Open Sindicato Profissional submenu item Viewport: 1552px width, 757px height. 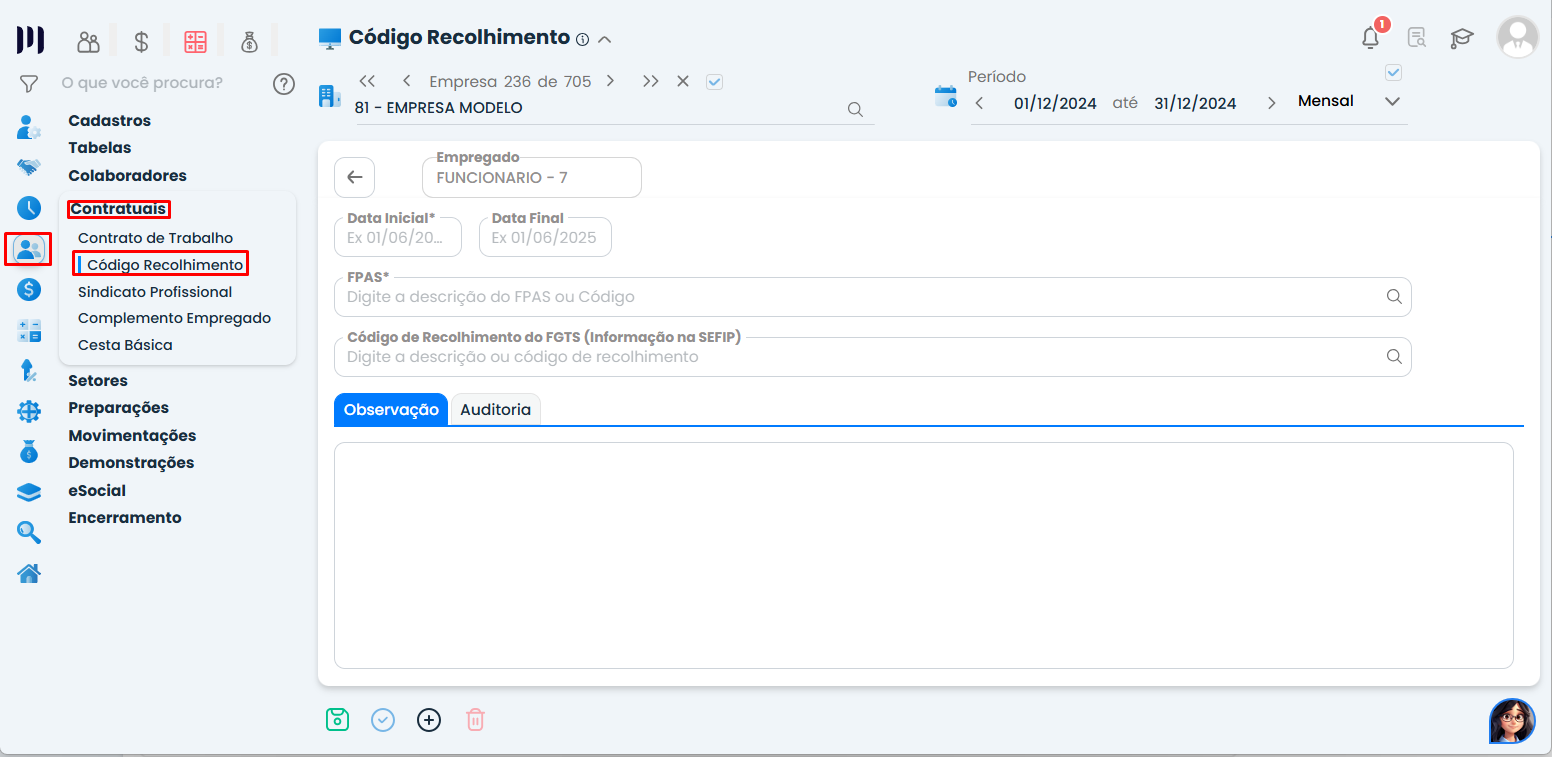(x=155, y=292)
